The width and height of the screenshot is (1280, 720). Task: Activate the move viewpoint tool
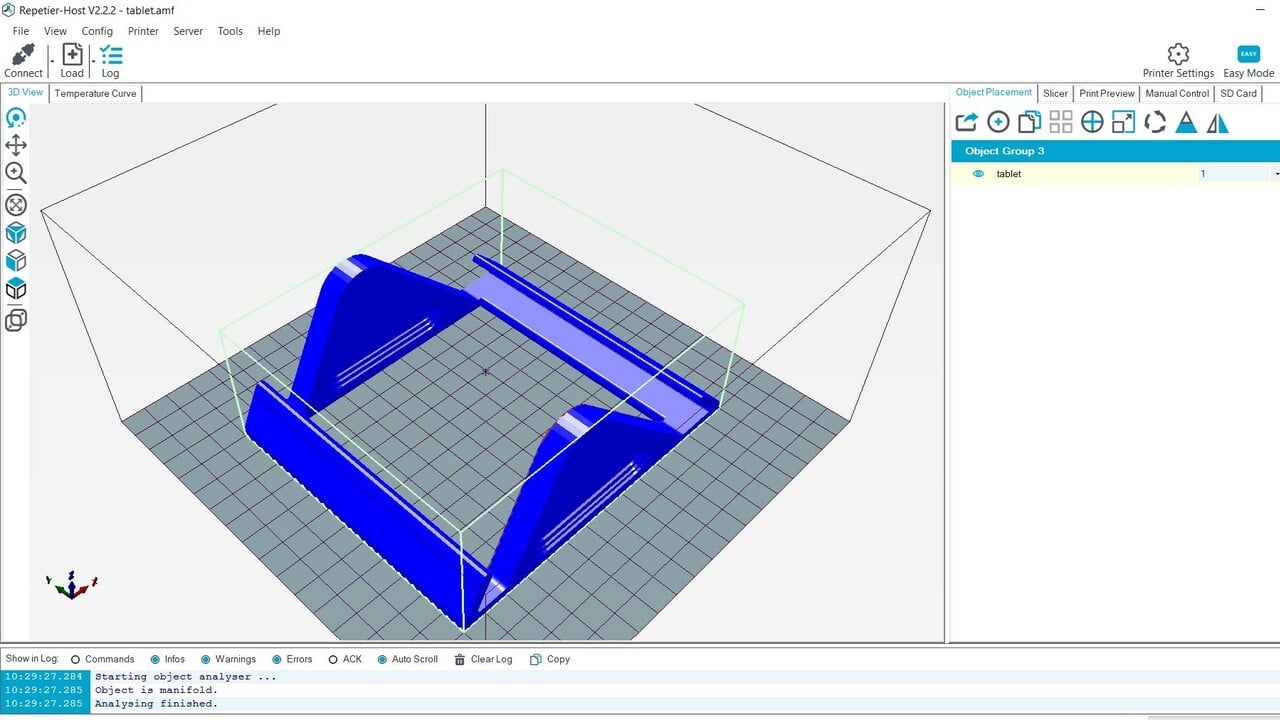click(16, 145)
